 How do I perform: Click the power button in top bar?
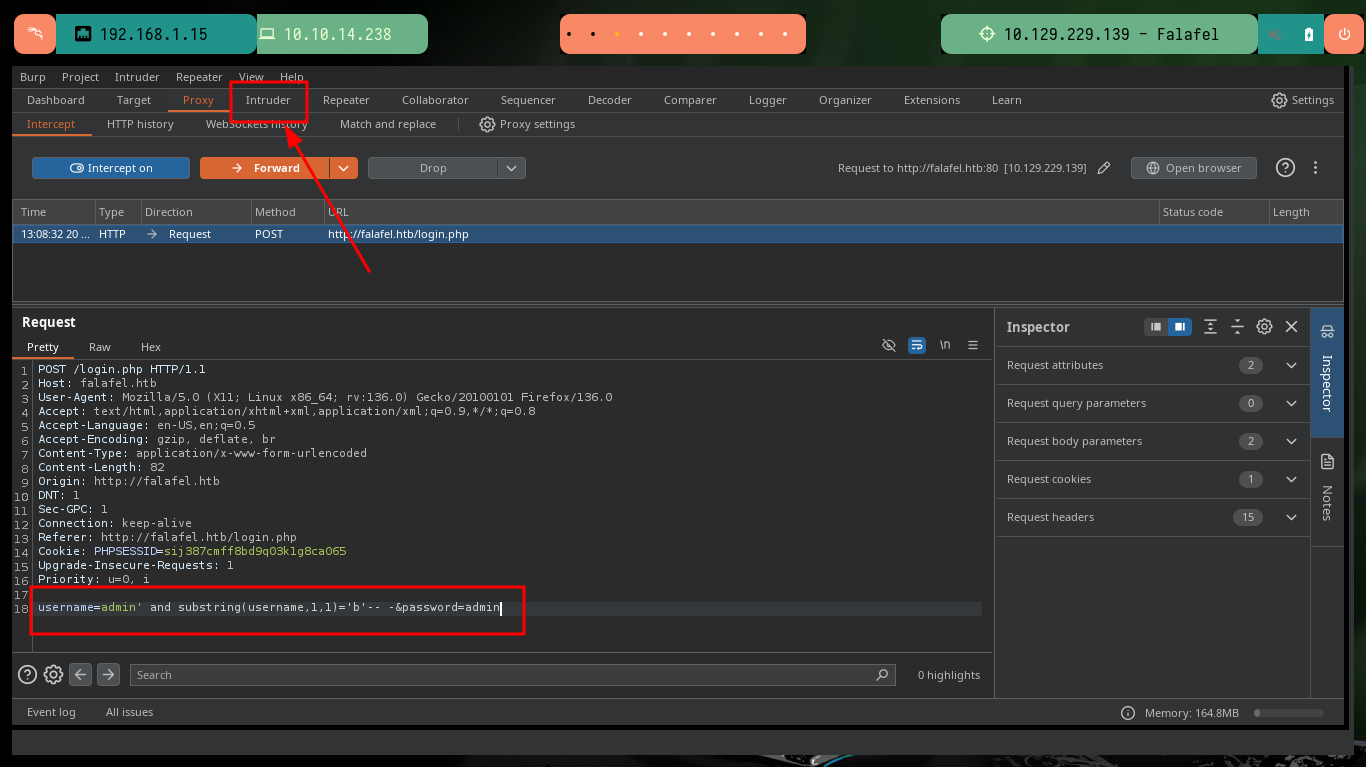tap(1343, 34)
